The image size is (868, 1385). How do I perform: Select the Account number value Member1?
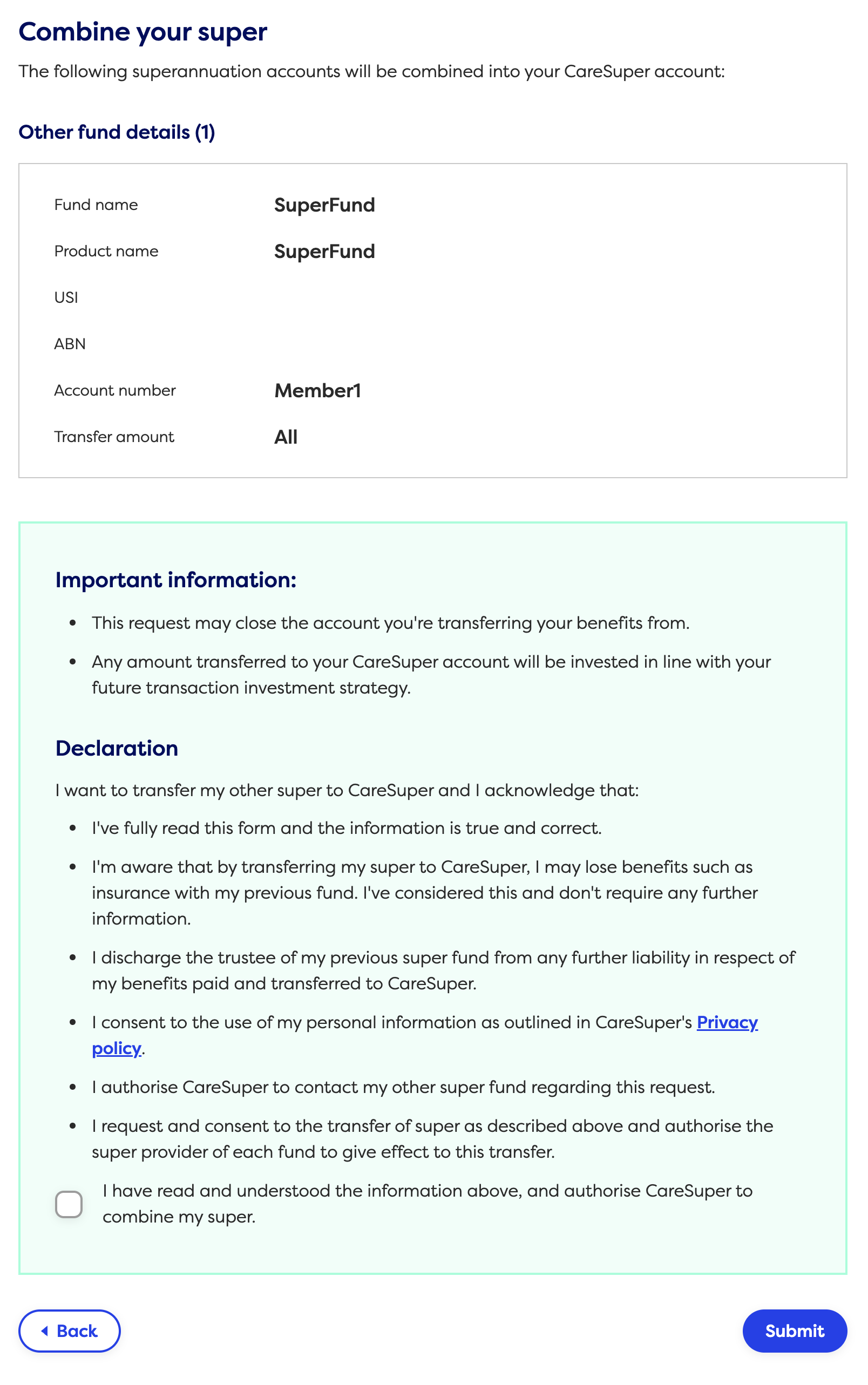click(317, 390)
